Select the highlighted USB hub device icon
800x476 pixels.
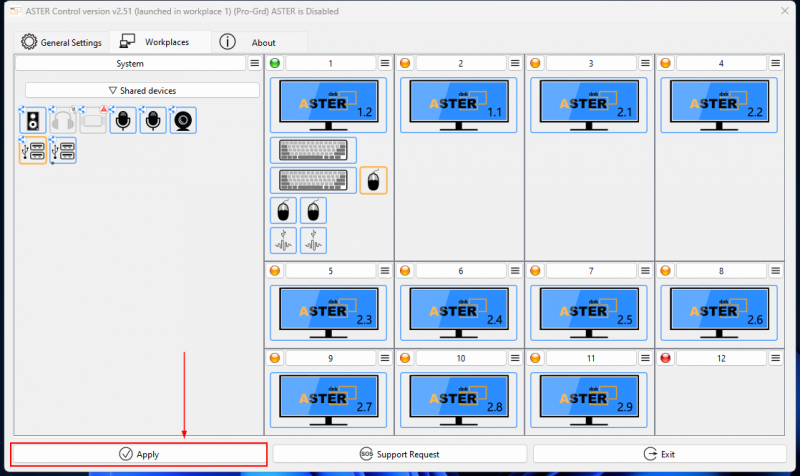point(32,151)
